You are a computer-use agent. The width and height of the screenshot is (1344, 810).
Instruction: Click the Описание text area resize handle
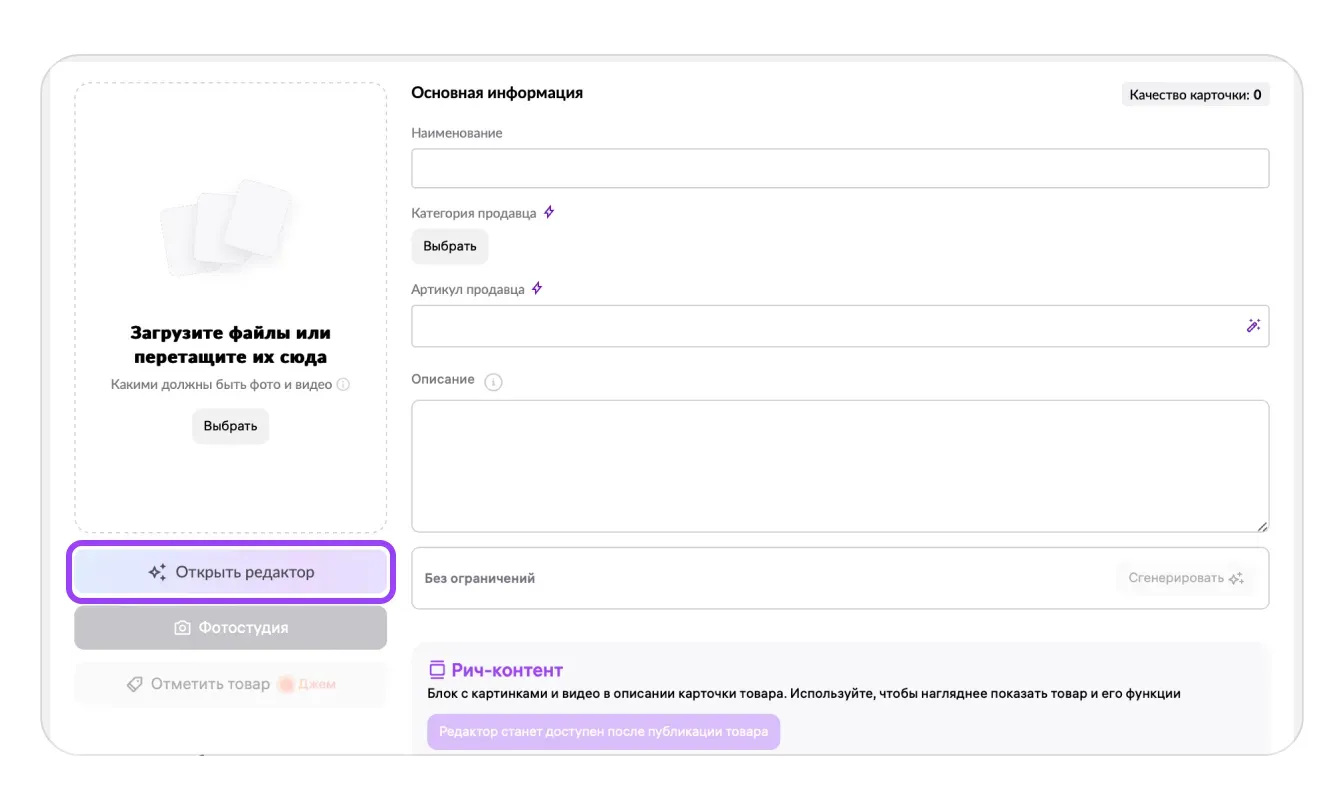coord(1262,526)
